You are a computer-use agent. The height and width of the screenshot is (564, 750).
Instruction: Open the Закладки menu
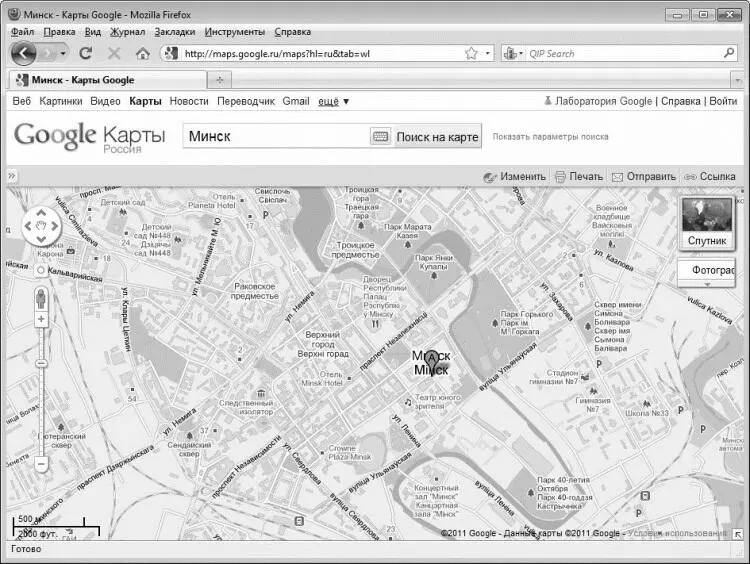click(175, 32)
